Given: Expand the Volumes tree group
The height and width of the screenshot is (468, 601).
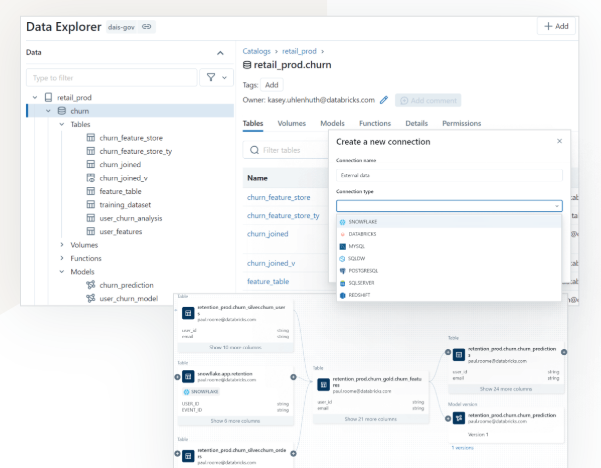Looking at the screenshot, I should tap(62, 245).
